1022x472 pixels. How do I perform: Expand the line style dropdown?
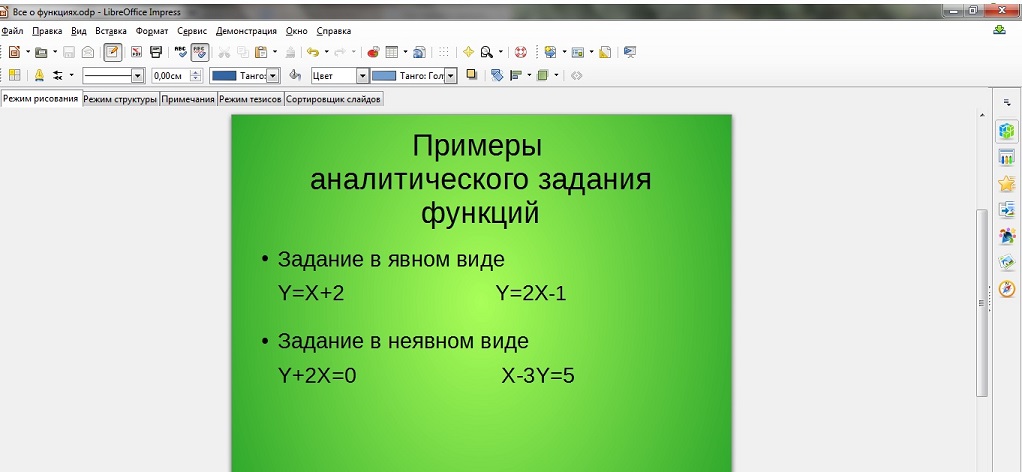pos(138,76)
